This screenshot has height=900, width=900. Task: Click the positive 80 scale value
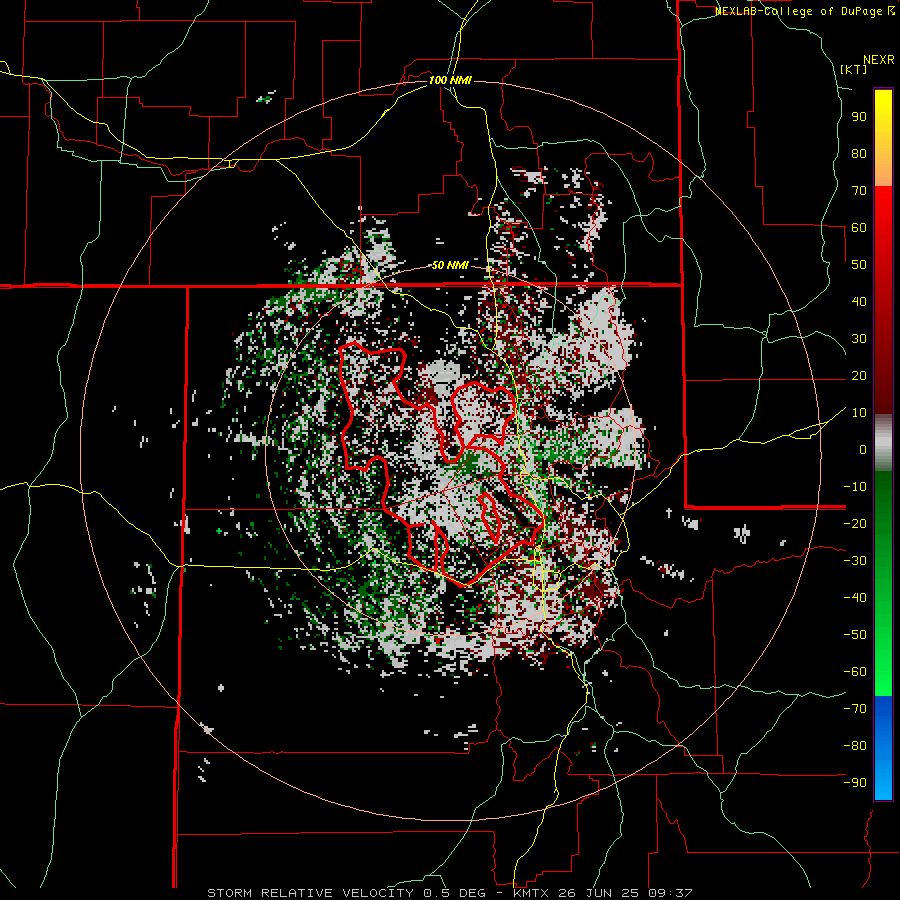[x=859, y=154]
